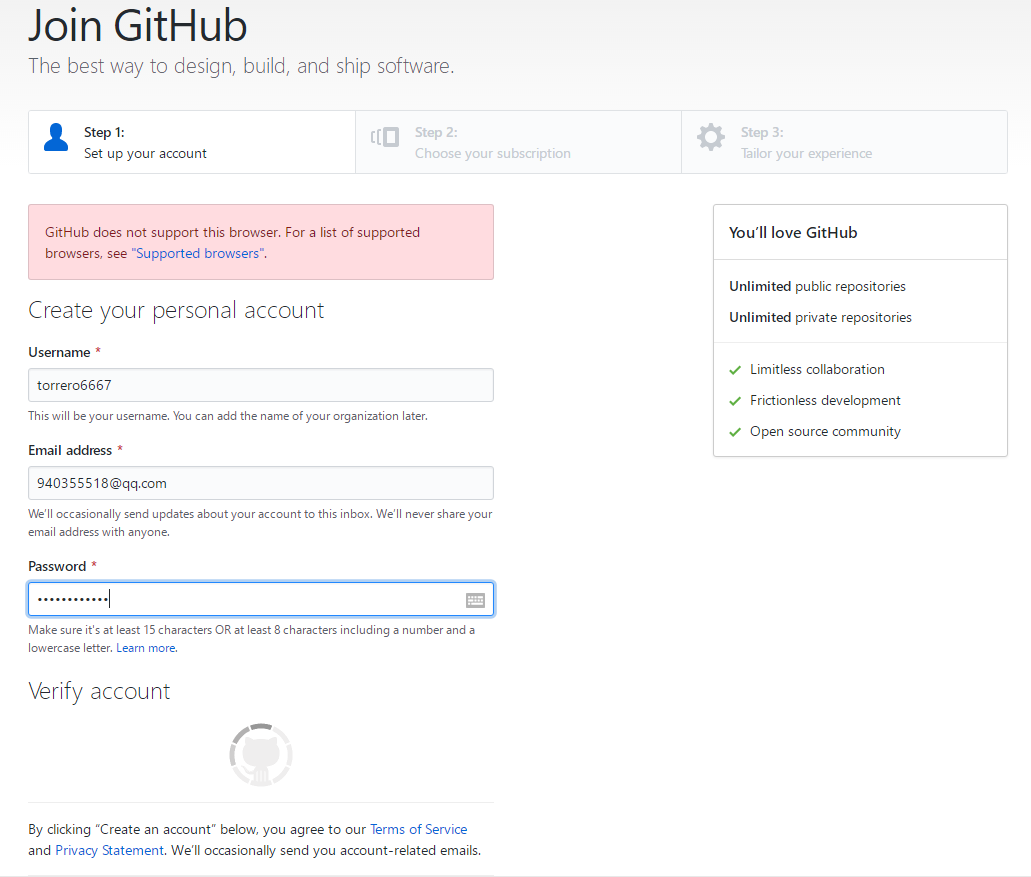Click the GitHub Octocat loading spinner

(x=261, y=755)
